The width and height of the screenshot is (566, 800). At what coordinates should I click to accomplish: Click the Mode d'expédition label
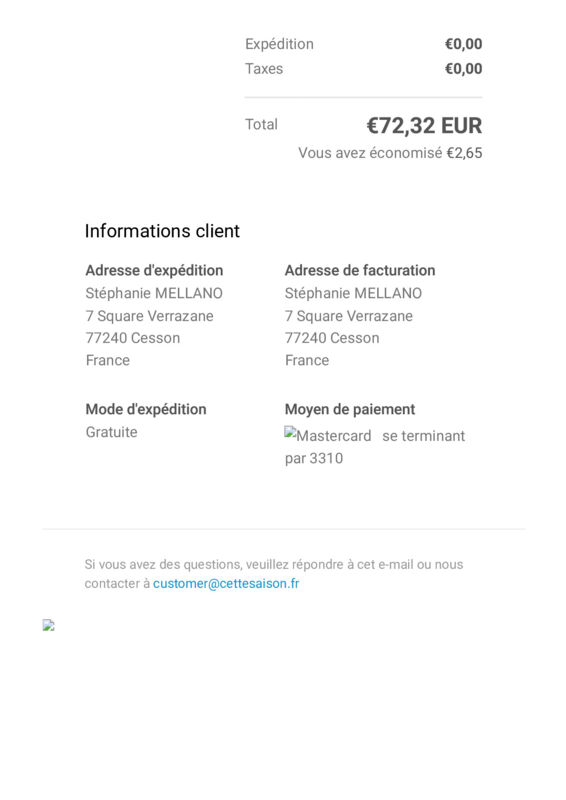pos(146,409)
